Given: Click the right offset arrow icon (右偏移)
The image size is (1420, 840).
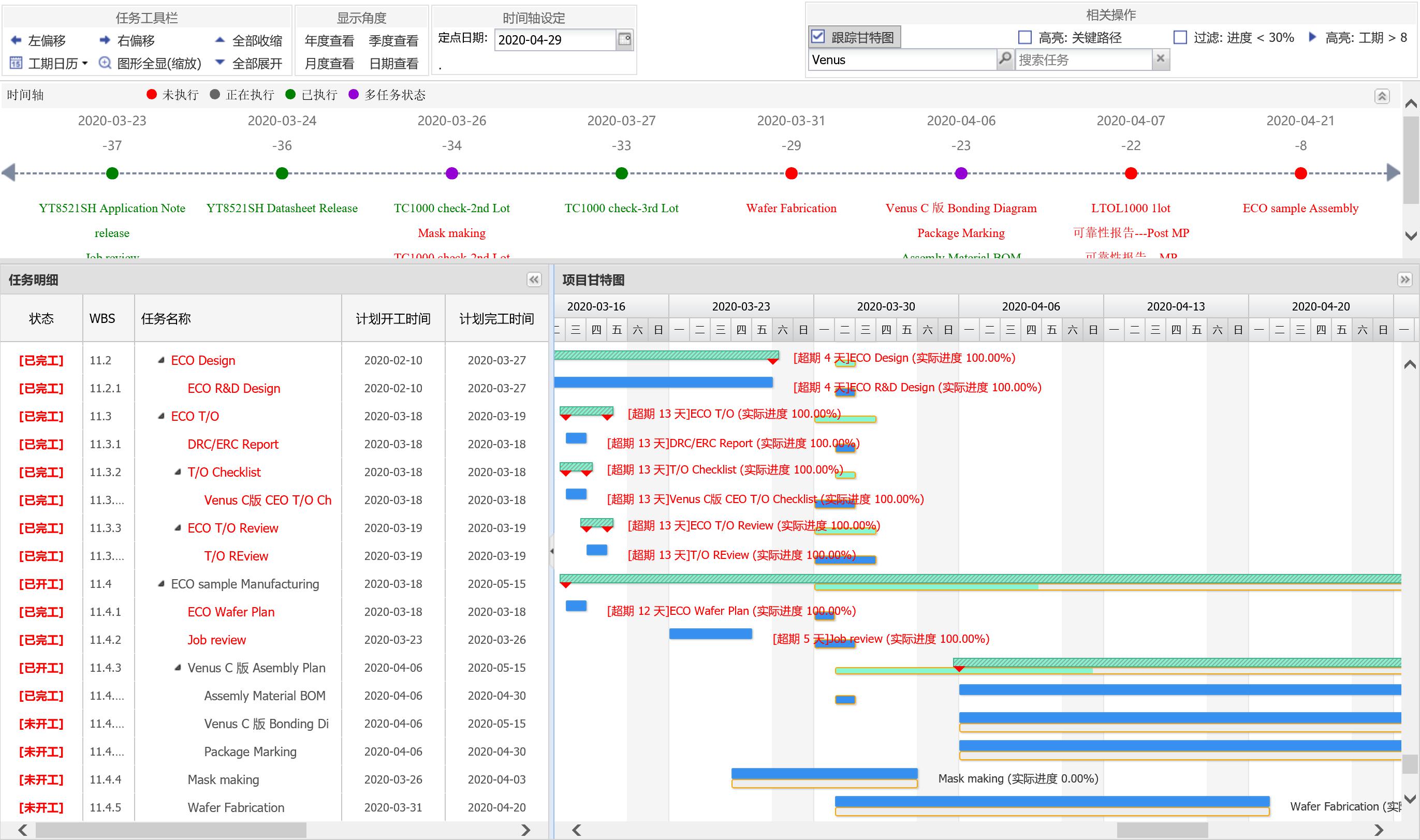Looking at the screenshot, I should point(105,40).
